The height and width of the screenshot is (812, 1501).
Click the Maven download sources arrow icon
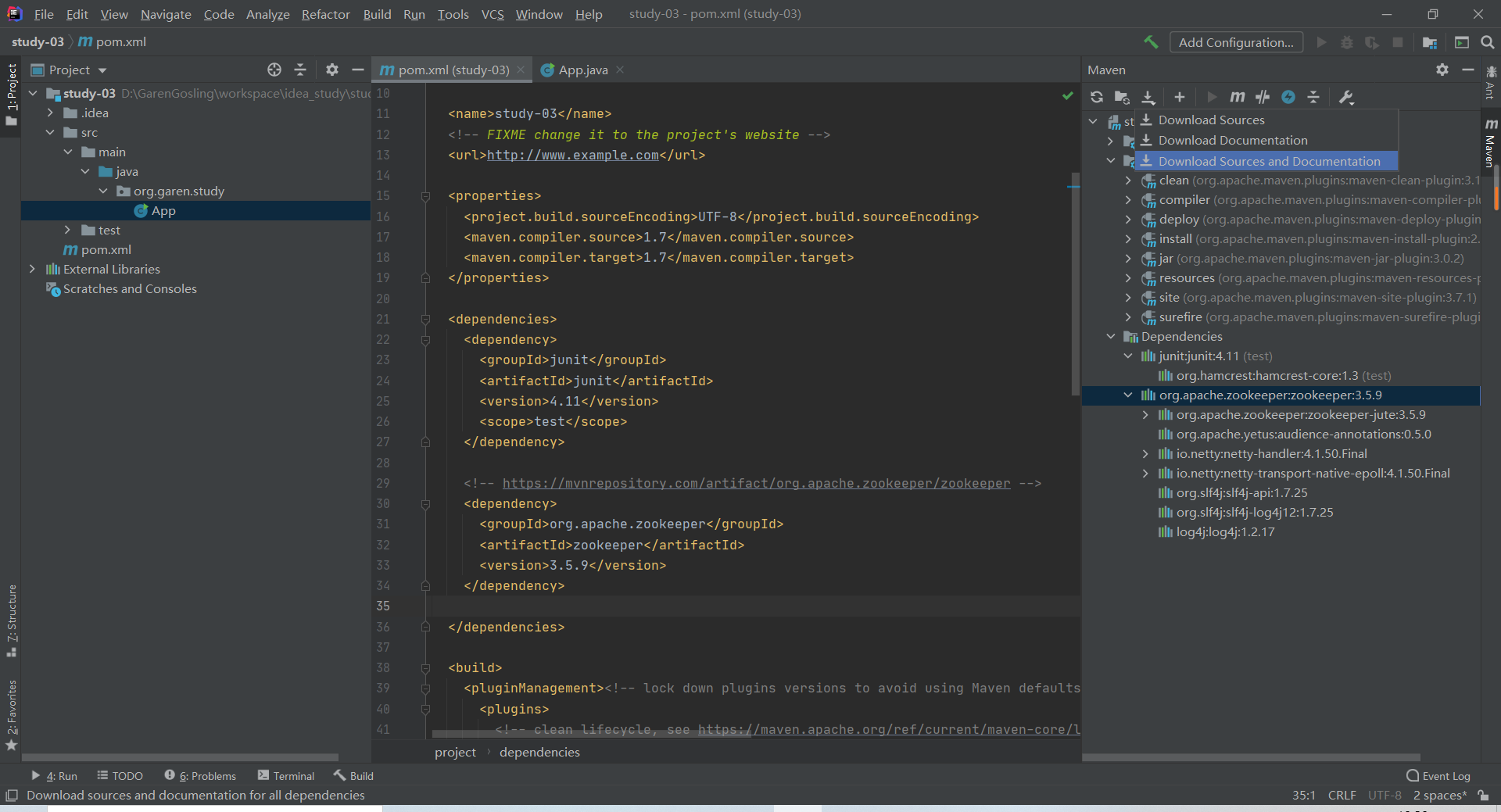1148,97
